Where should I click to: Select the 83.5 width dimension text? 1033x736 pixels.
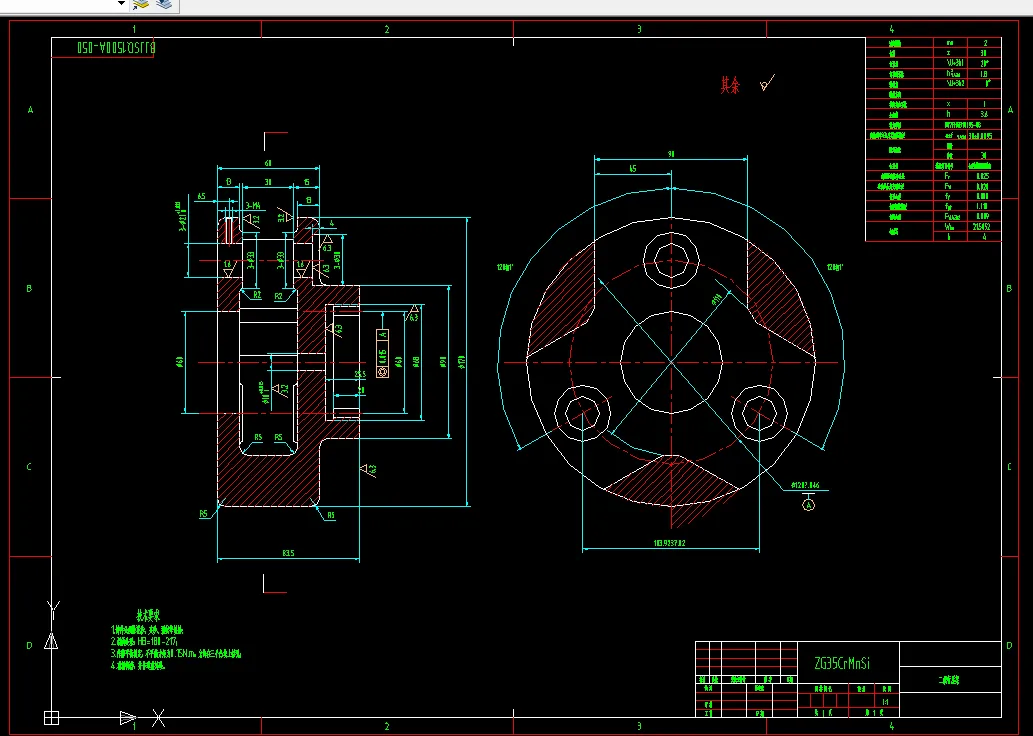coord(289,553)
